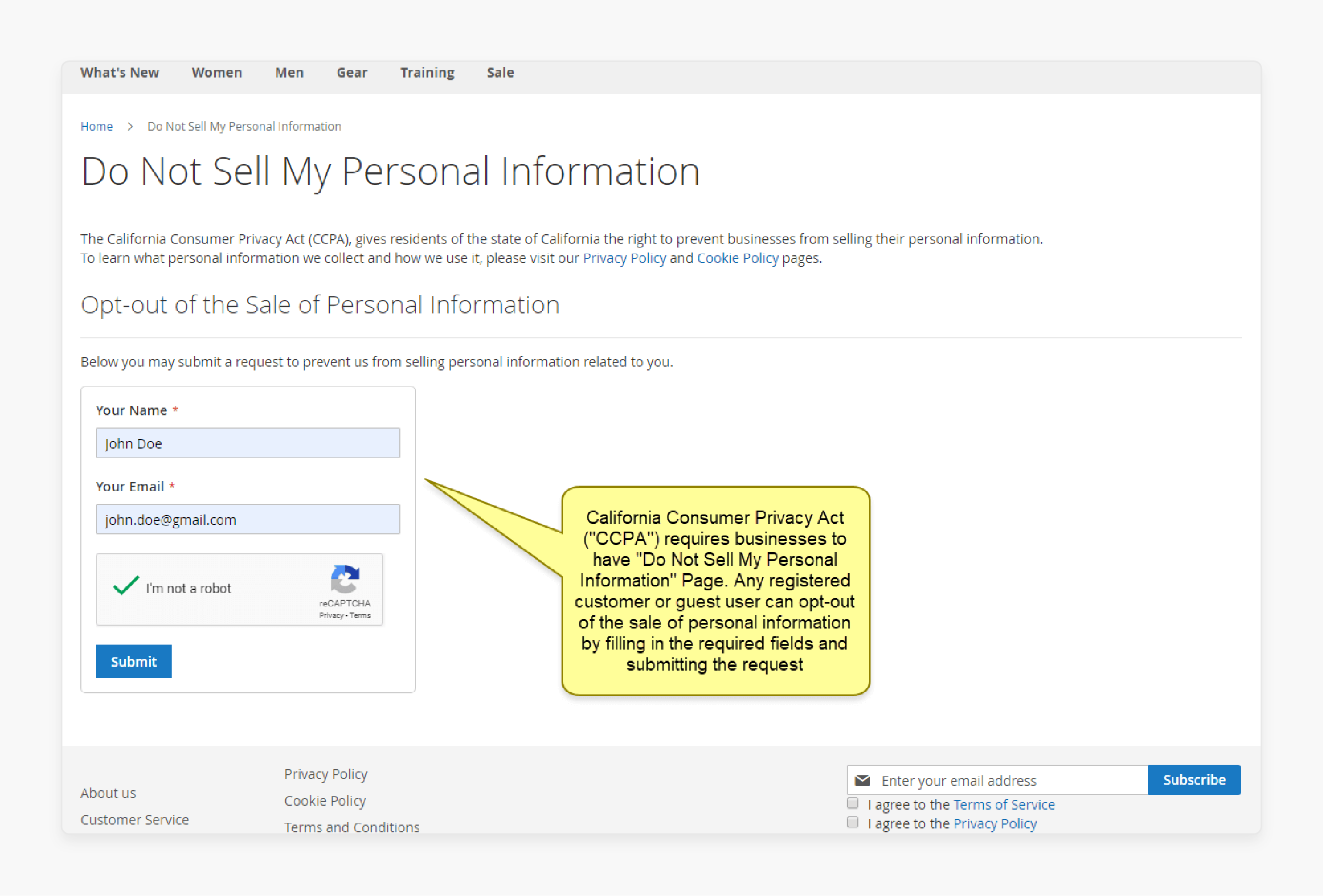The image size is (1323, 896).
Task: Open the reCAPTCHA Privacy link
Action: pos(331,615)
